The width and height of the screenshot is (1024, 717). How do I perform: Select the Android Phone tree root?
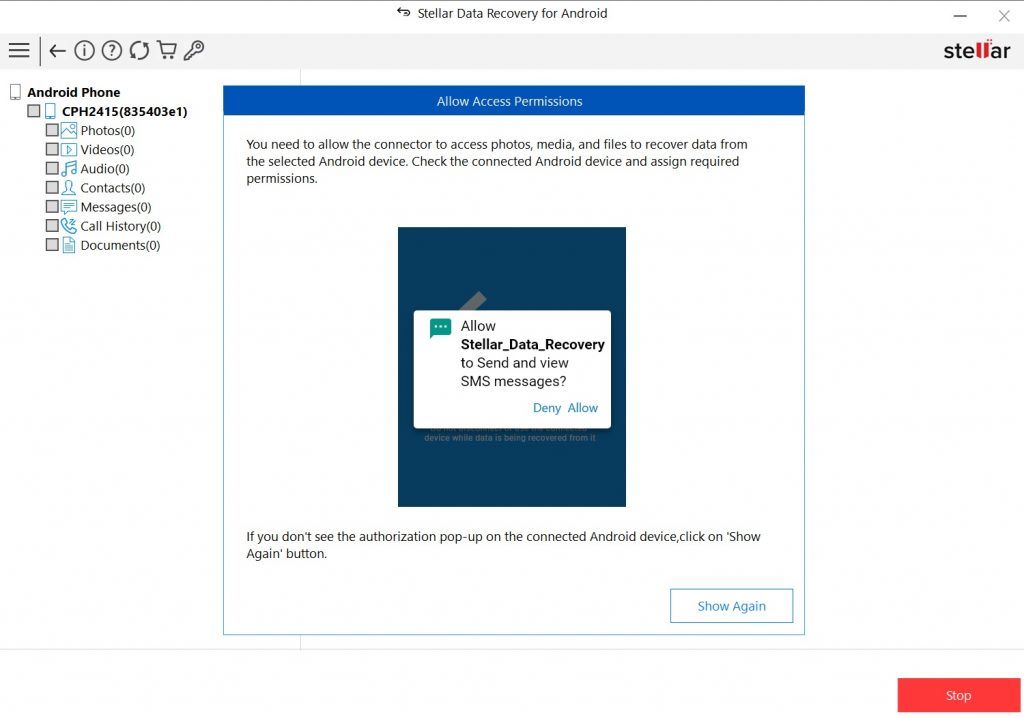point(74,92)
